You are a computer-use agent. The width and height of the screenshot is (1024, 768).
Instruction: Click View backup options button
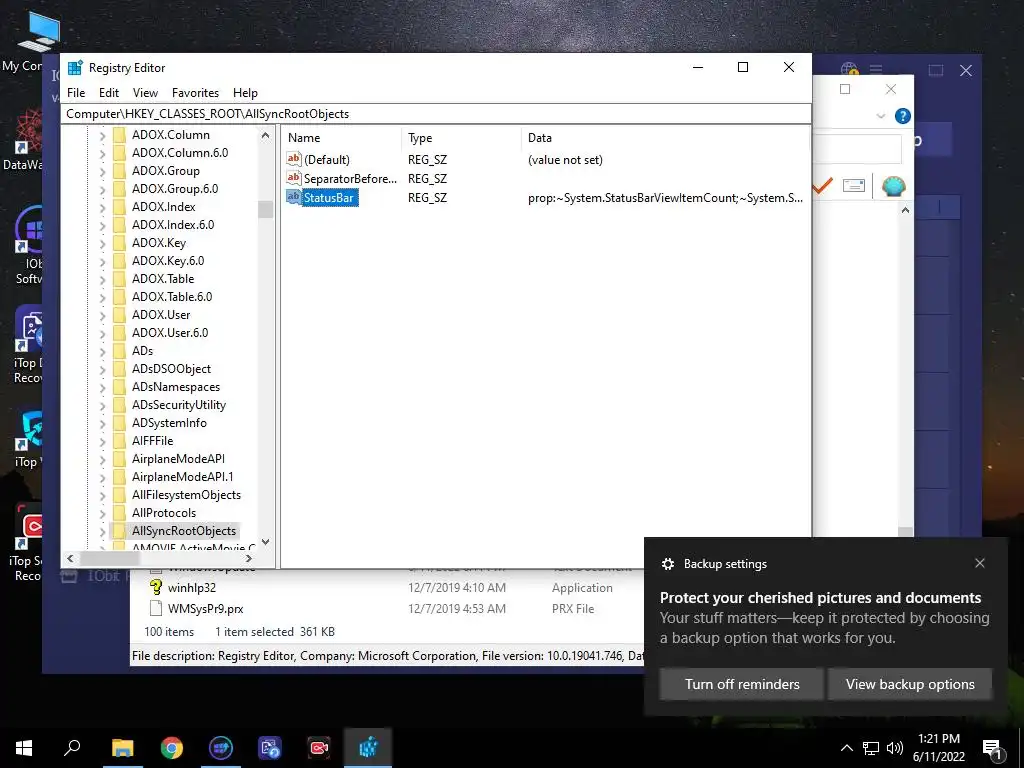point(910,684)
